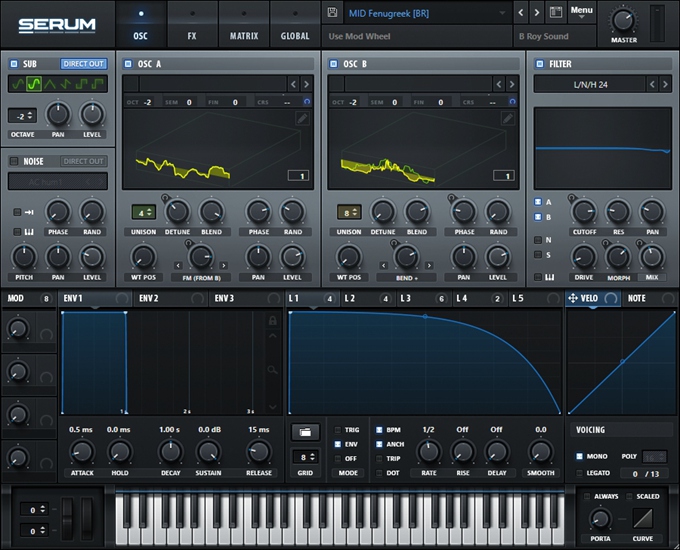
Task: Click the VELO drag source crosshair icon
Action: [572, 298]
